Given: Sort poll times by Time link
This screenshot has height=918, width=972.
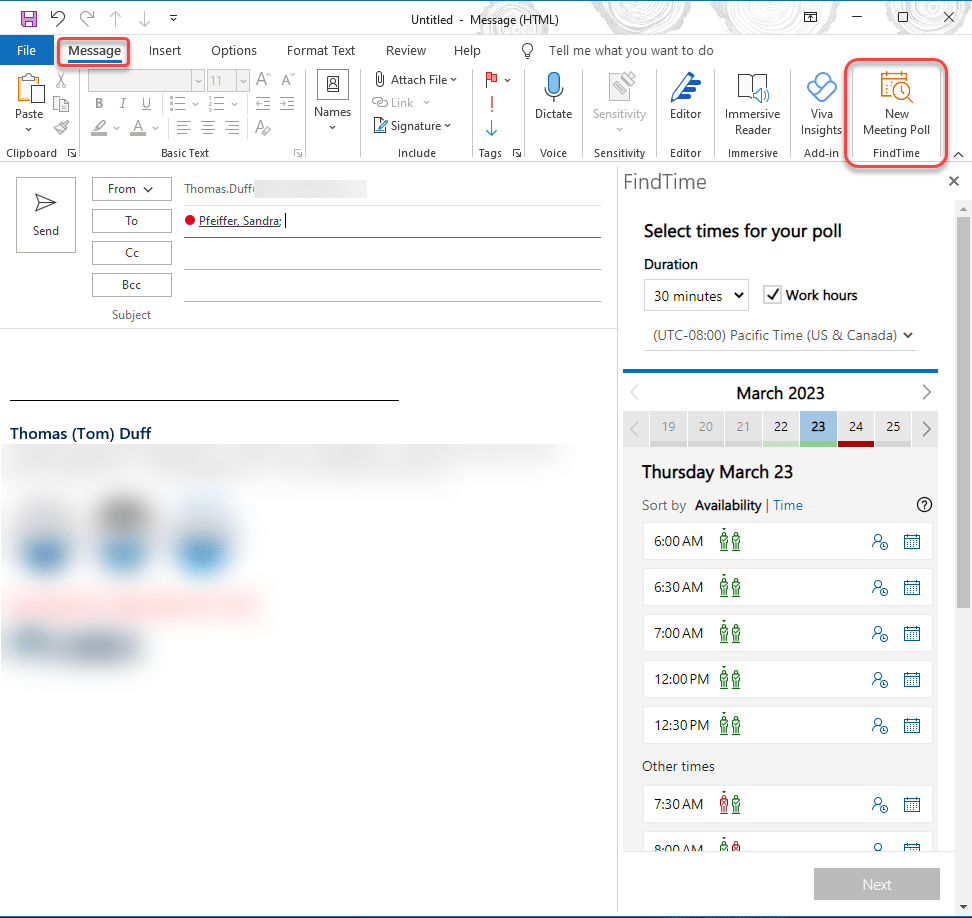Looking at the screenshot, I should (x=788, y=506).
